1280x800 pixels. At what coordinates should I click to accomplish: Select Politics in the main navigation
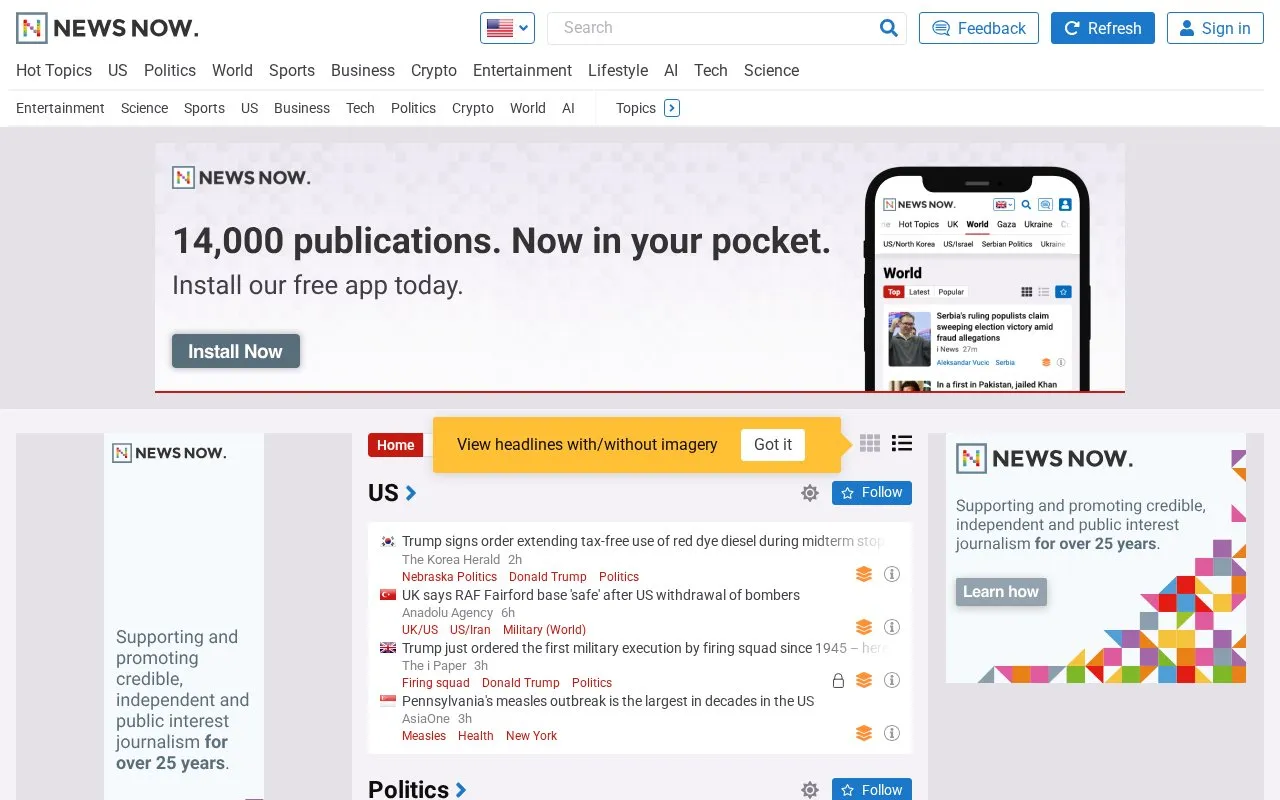coord(170,70)
